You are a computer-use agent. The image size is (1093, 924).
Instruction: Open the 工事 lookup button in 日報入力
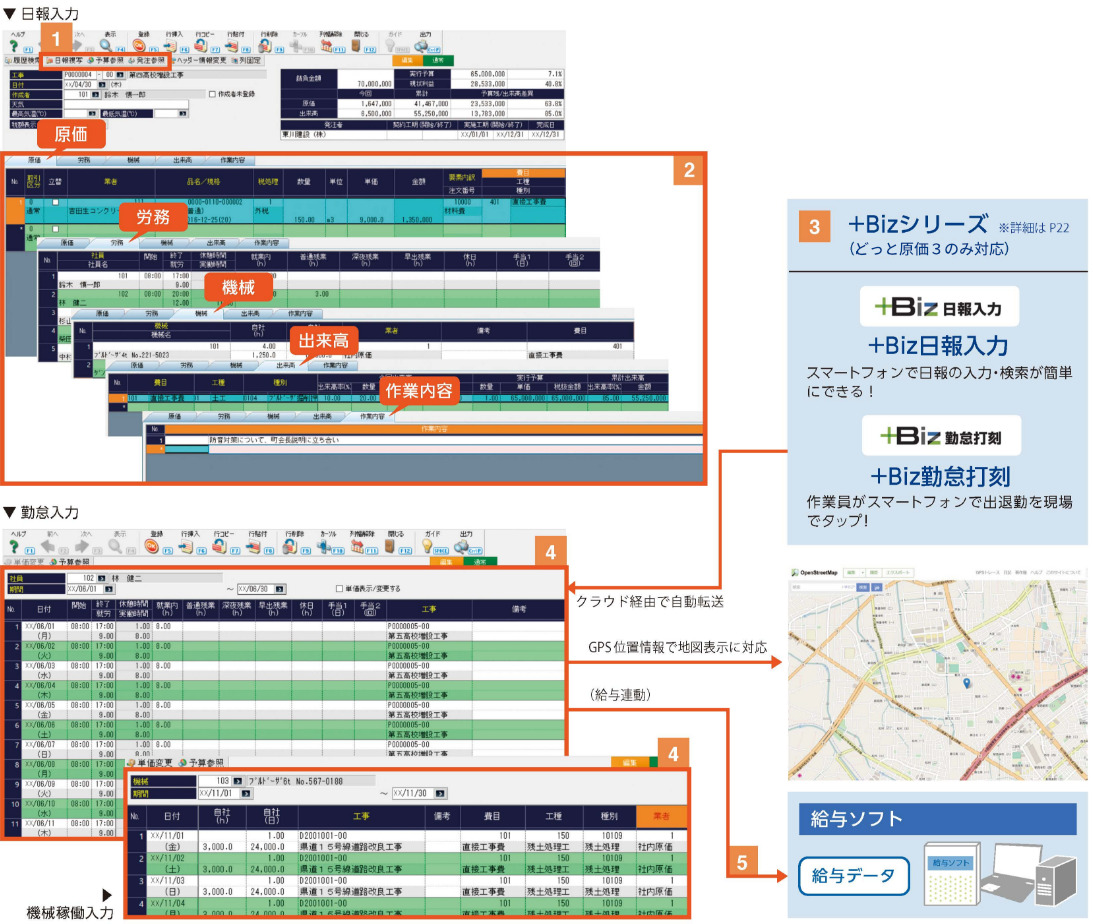(120, 75)
